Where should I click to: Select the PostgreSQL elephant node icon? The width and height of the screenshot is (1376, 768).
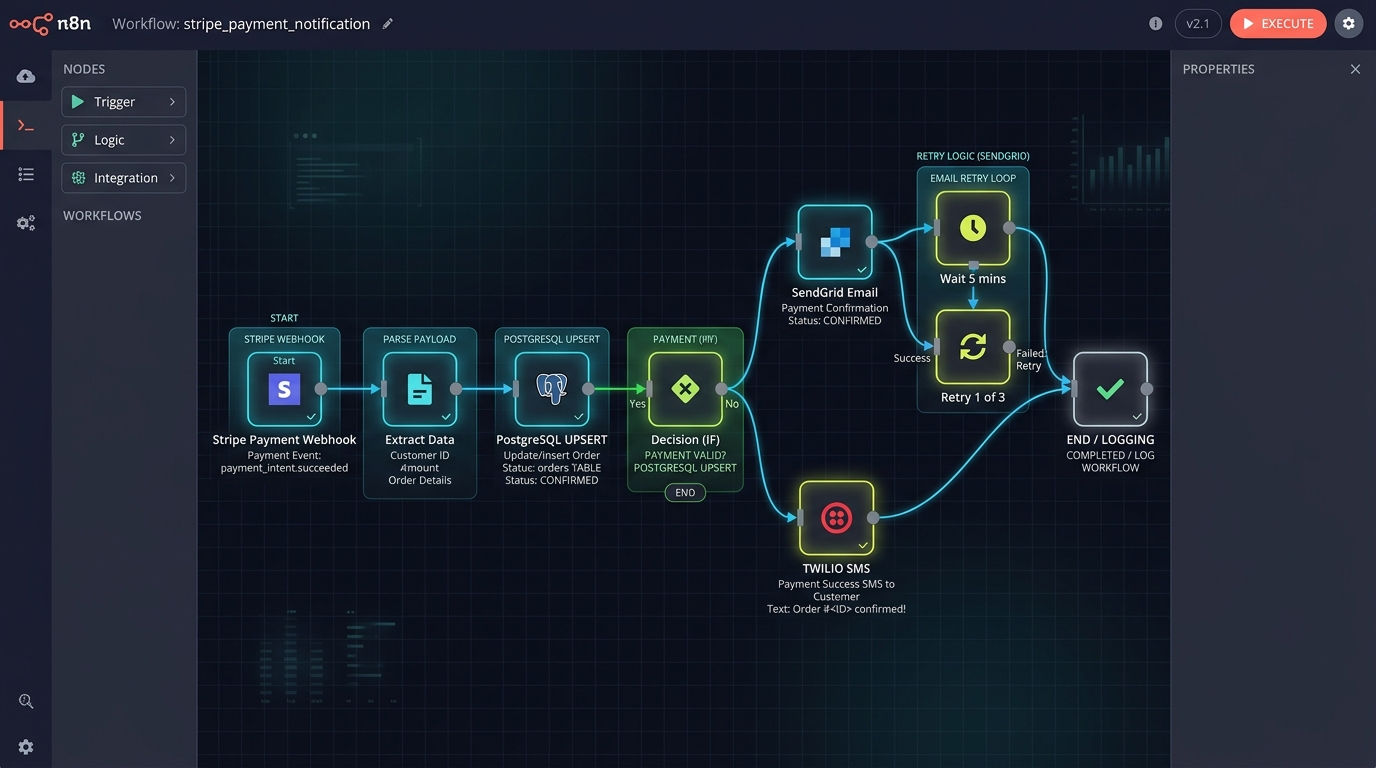[552, 389]
